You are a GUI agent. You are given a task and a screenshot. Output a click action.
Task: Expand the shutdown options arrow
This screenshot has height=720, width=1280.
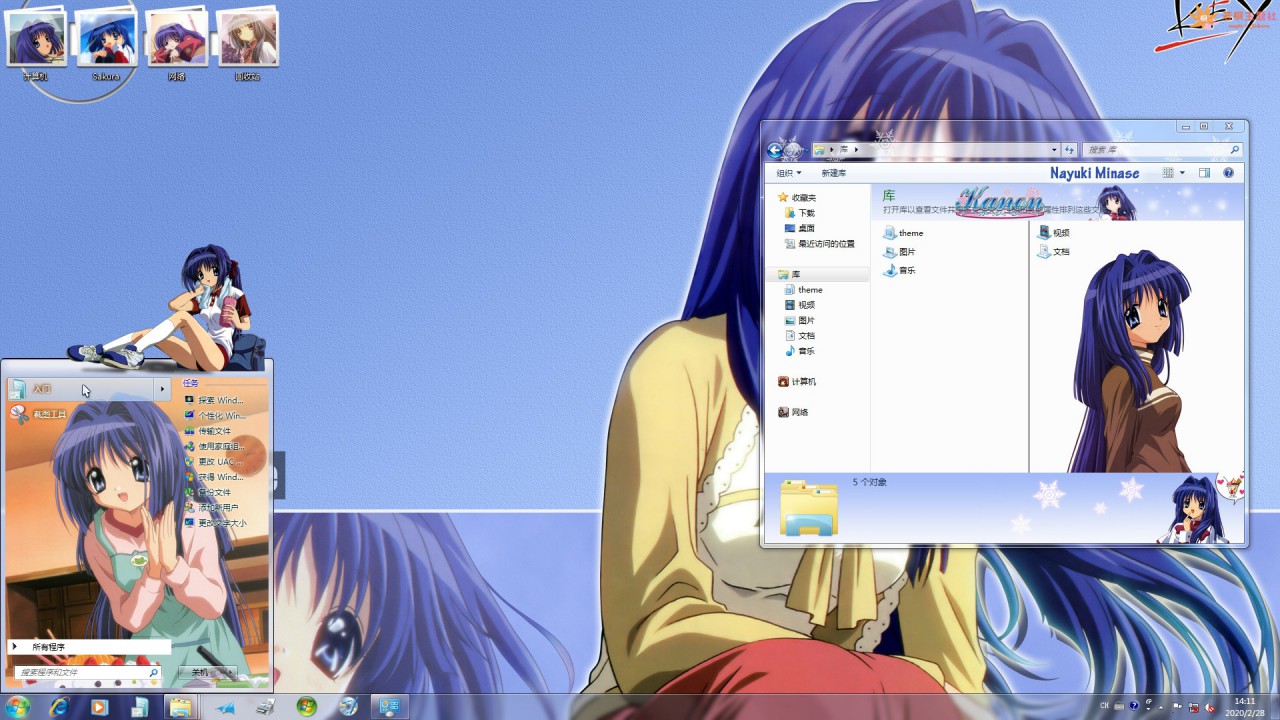click(x=230, y=673)
